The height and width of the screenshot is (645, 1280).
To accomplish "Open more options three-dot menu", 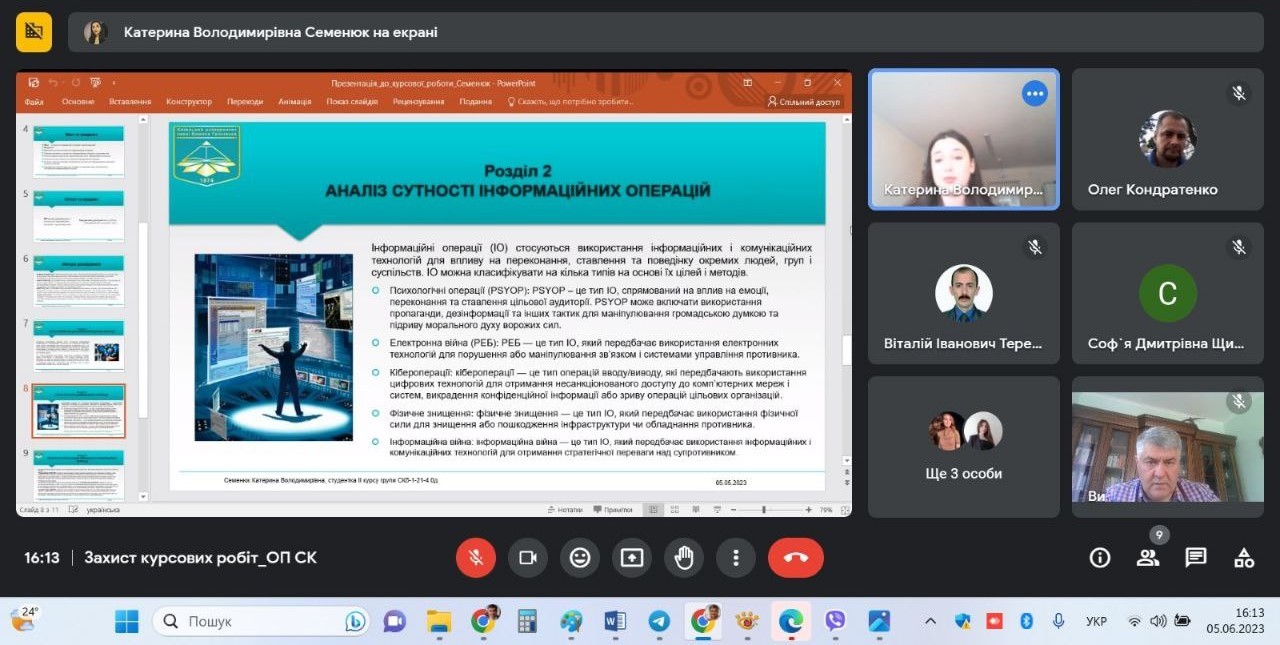I will (736, 558).
